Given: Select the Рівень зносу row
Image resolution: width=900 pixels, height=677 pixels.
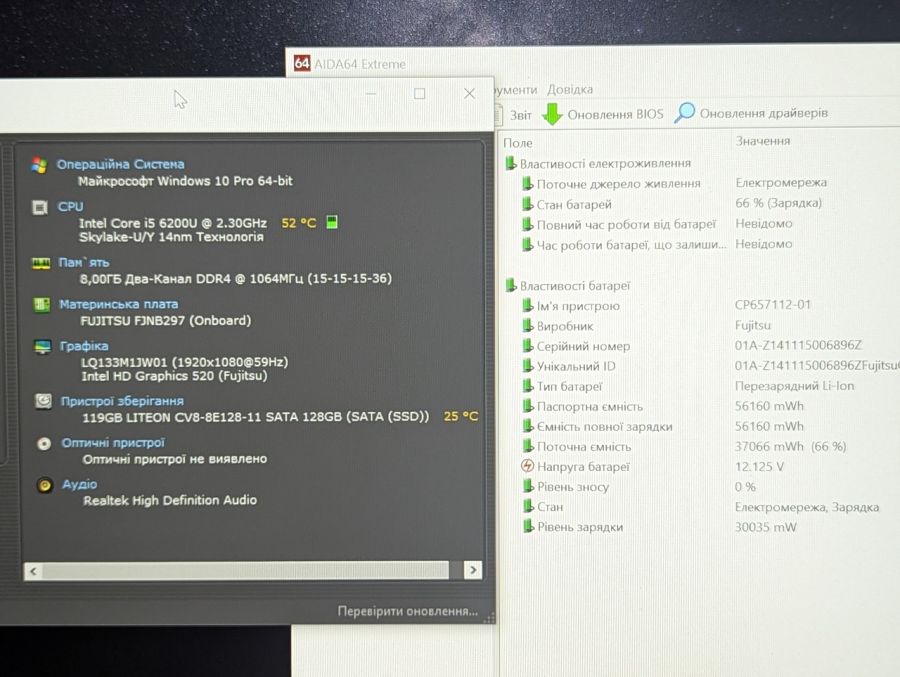Looking at the screenshot, I should point(565,486).
